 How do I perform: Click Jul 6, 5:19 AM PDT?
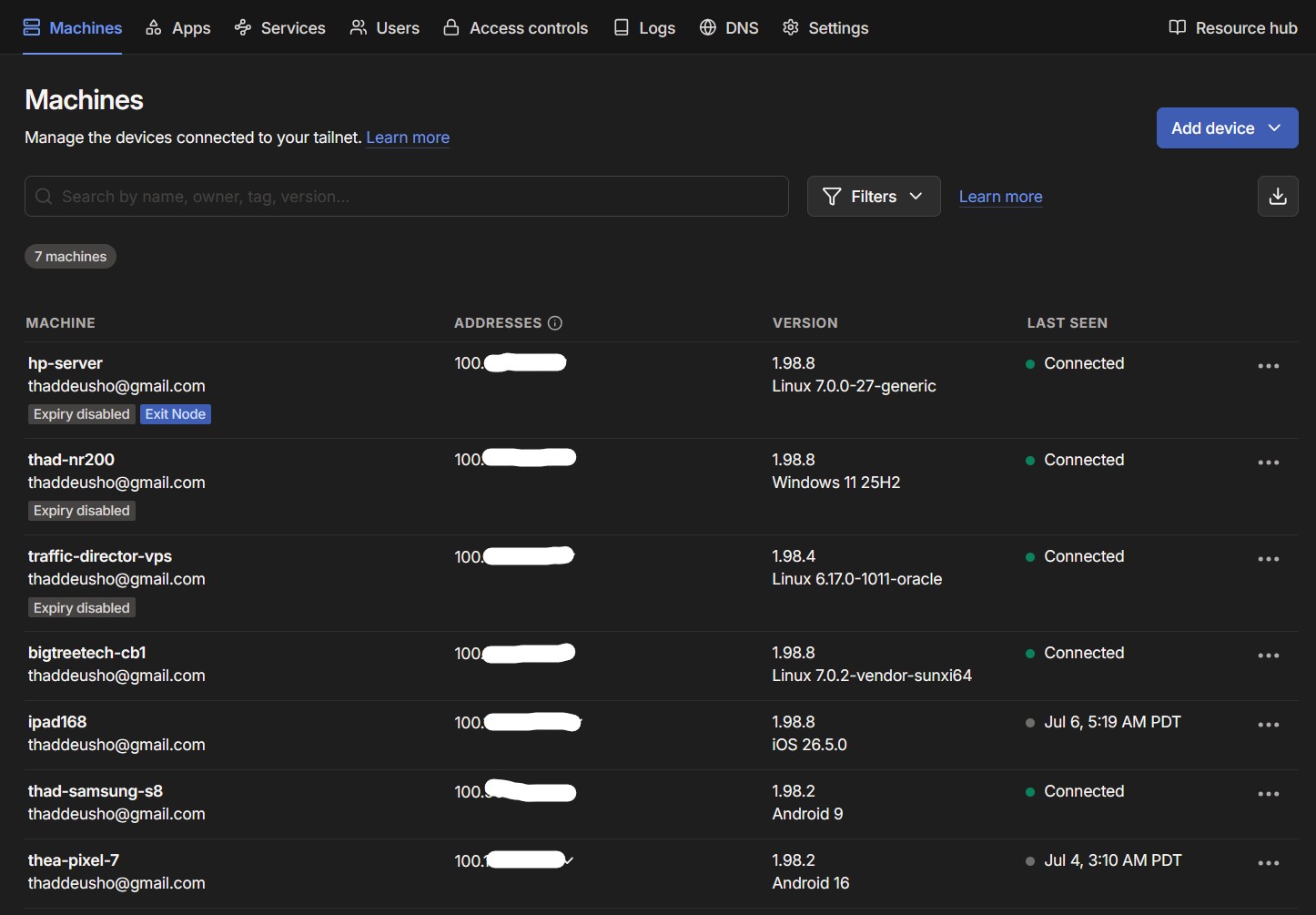pos(1112,722)
